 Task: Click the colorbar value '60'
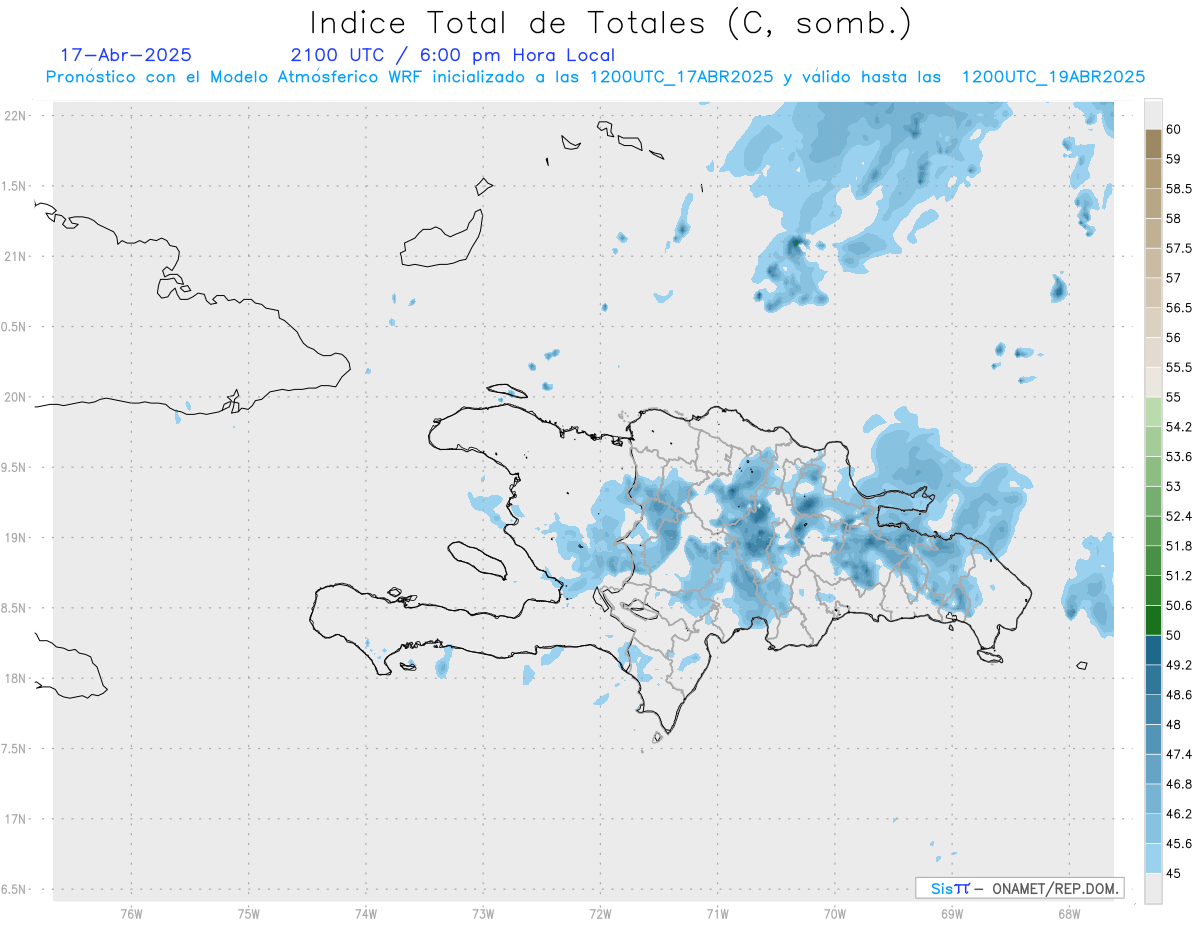tap(1174, 129)
